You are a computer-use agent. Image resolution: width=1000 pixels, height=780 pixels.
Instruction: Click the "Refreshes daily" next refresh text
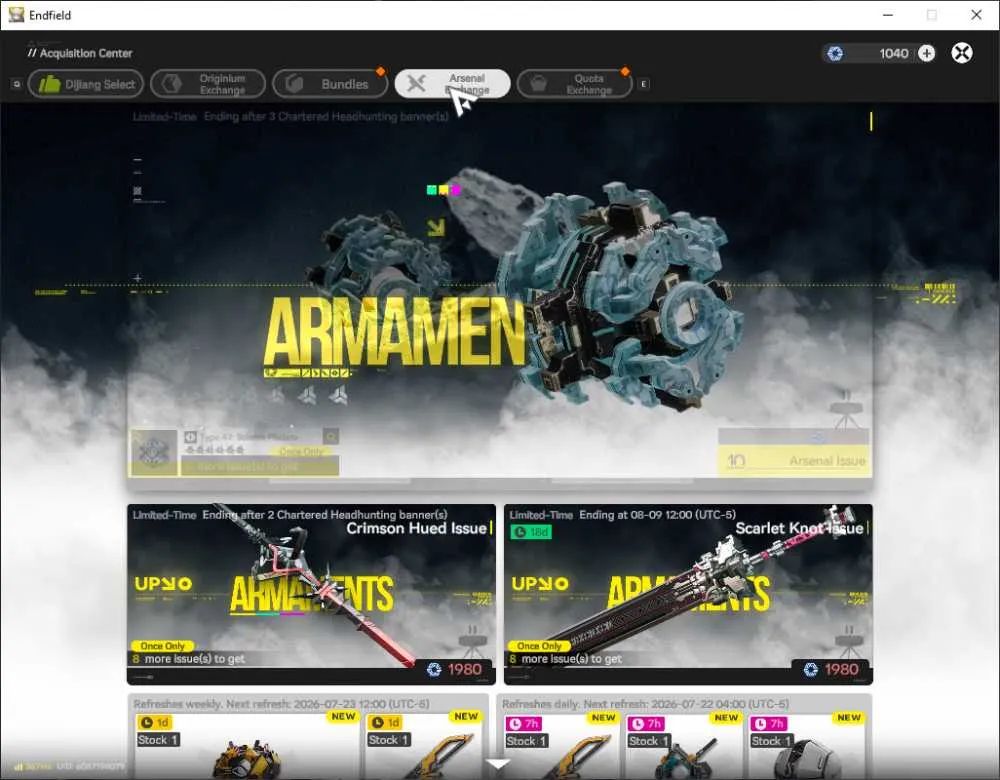[645, 703]
